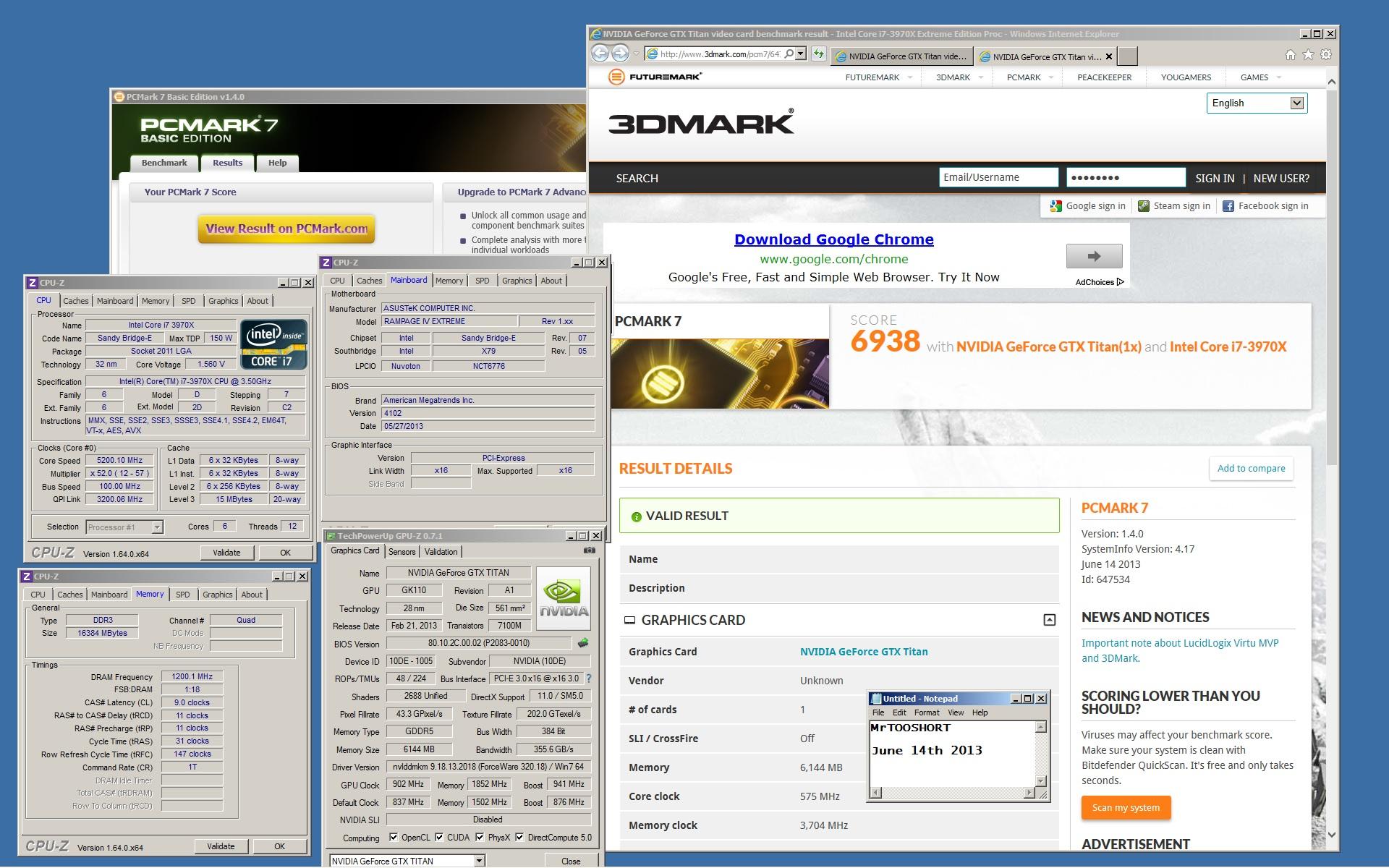Click the Facebook sign in icon
Screen dimensions: 1389x868
(1228, 206)
